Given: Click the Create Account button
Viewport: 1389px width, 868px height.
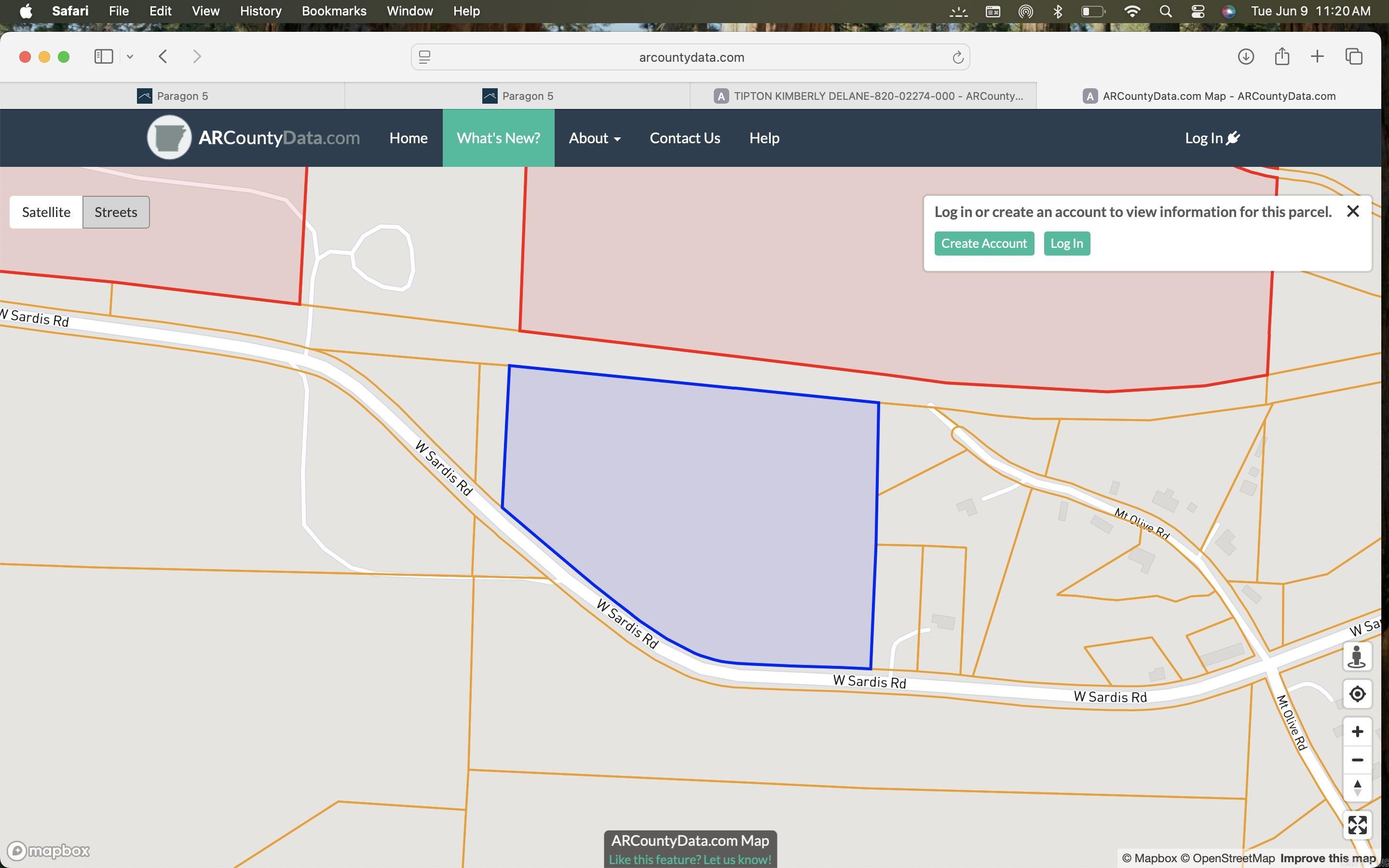Looking at the screenshot, I should point(984,244).
